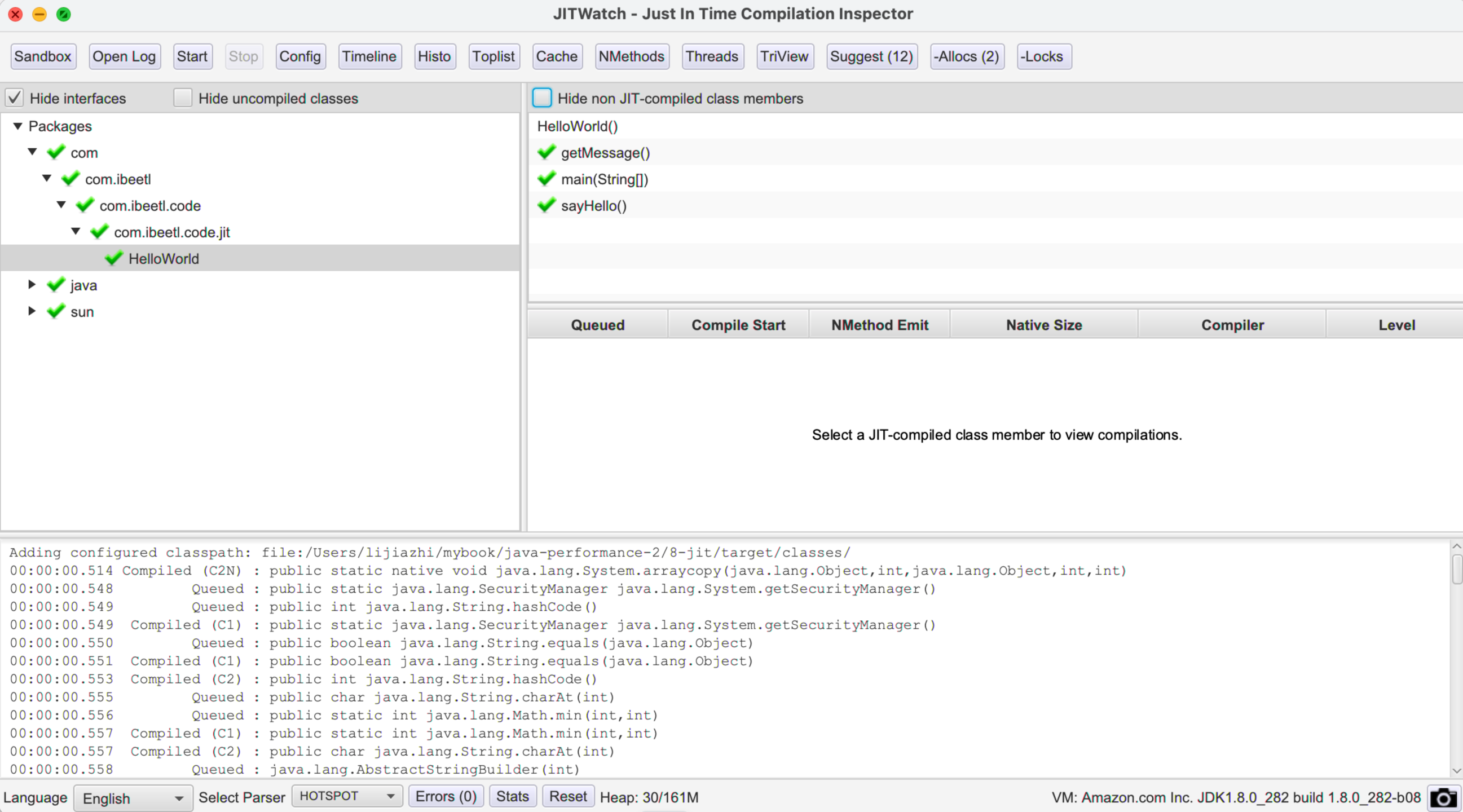
Task: Select main(String[]) in member list
Action: click(995, 179)
